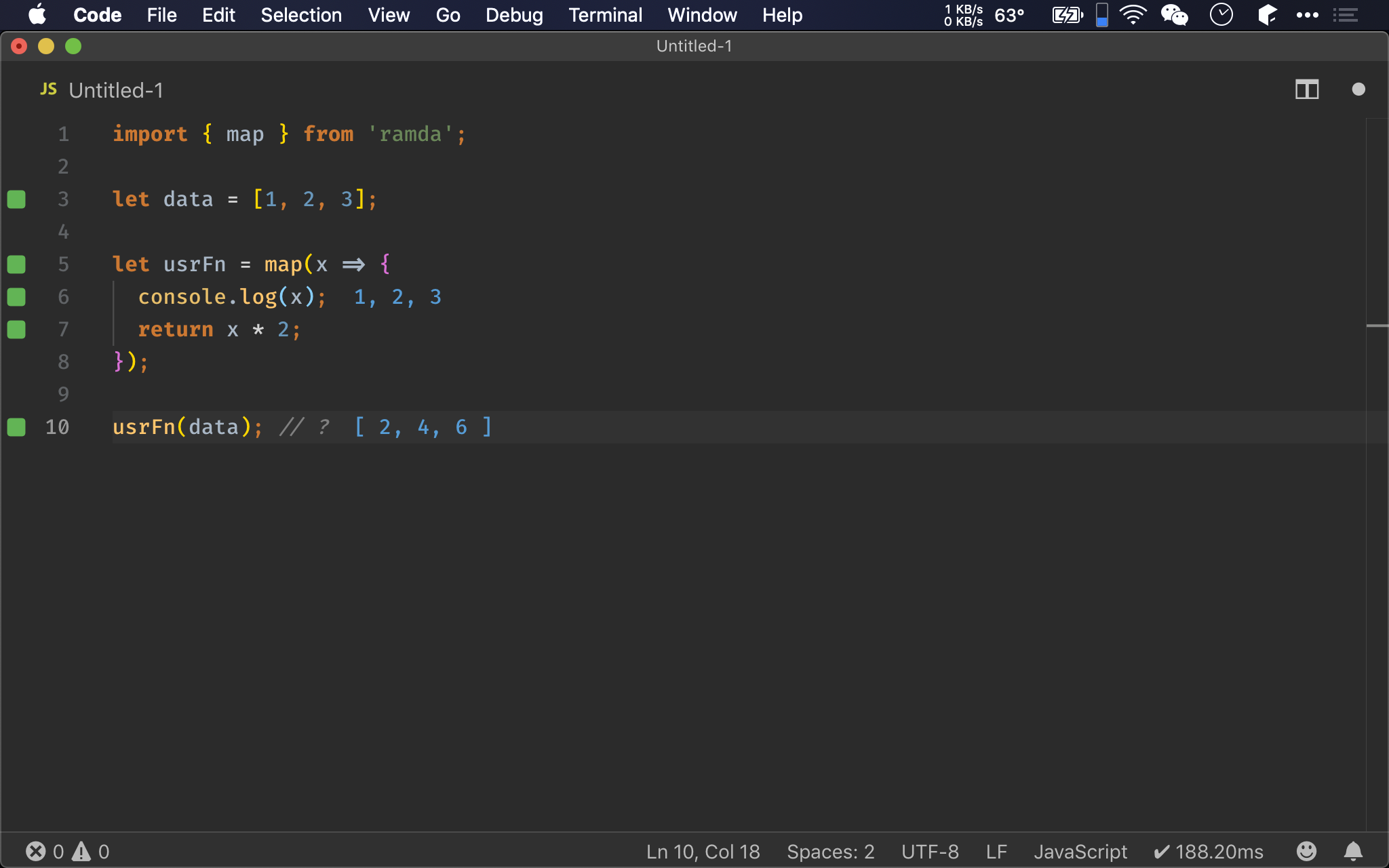Click the warnings triangle icon in status bar
The height and width of the screenshot is (868, 1389).
(x=81, y=851)
